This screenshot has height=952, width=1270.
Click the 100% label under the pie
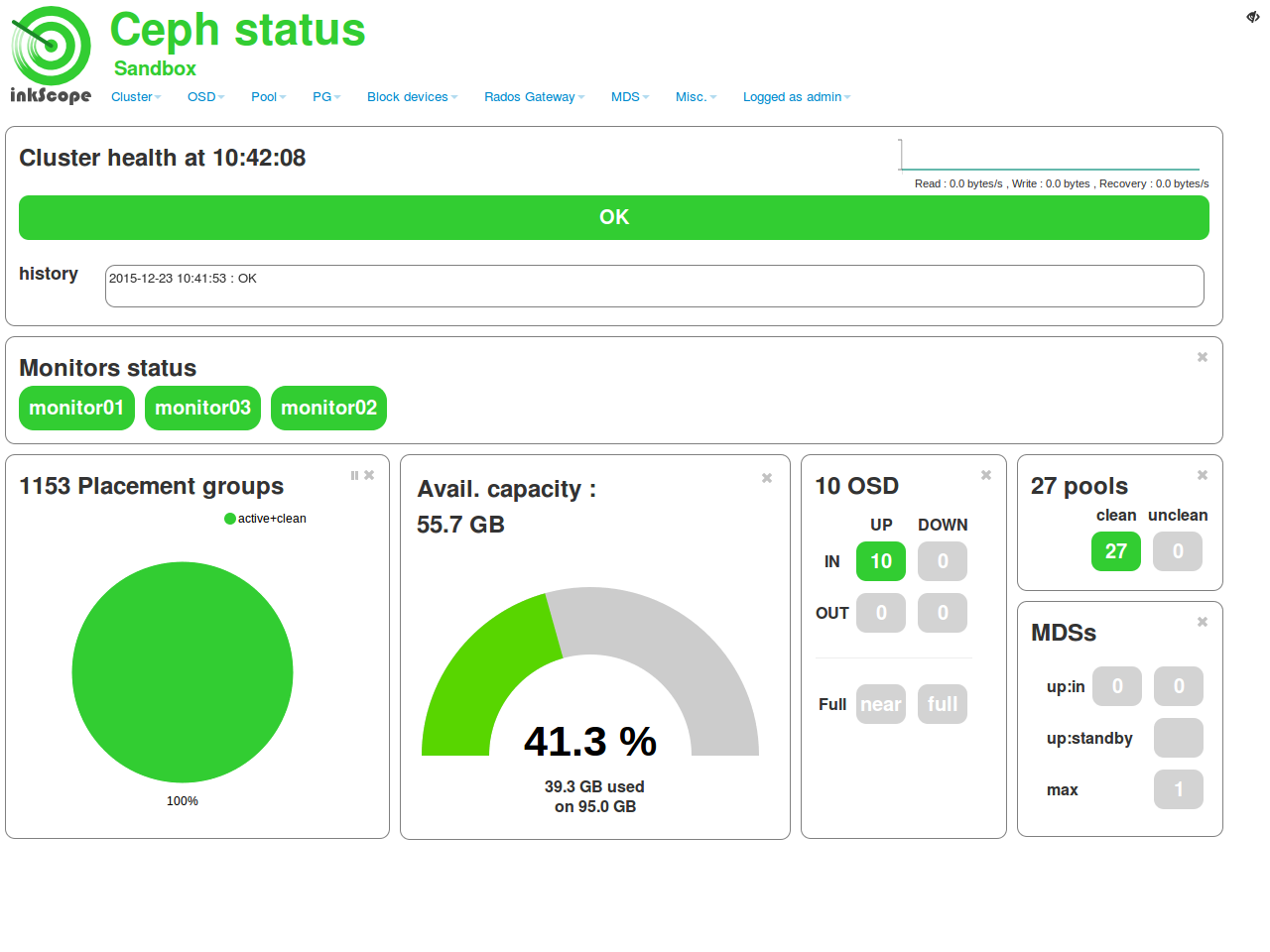[x=183, y=801]
